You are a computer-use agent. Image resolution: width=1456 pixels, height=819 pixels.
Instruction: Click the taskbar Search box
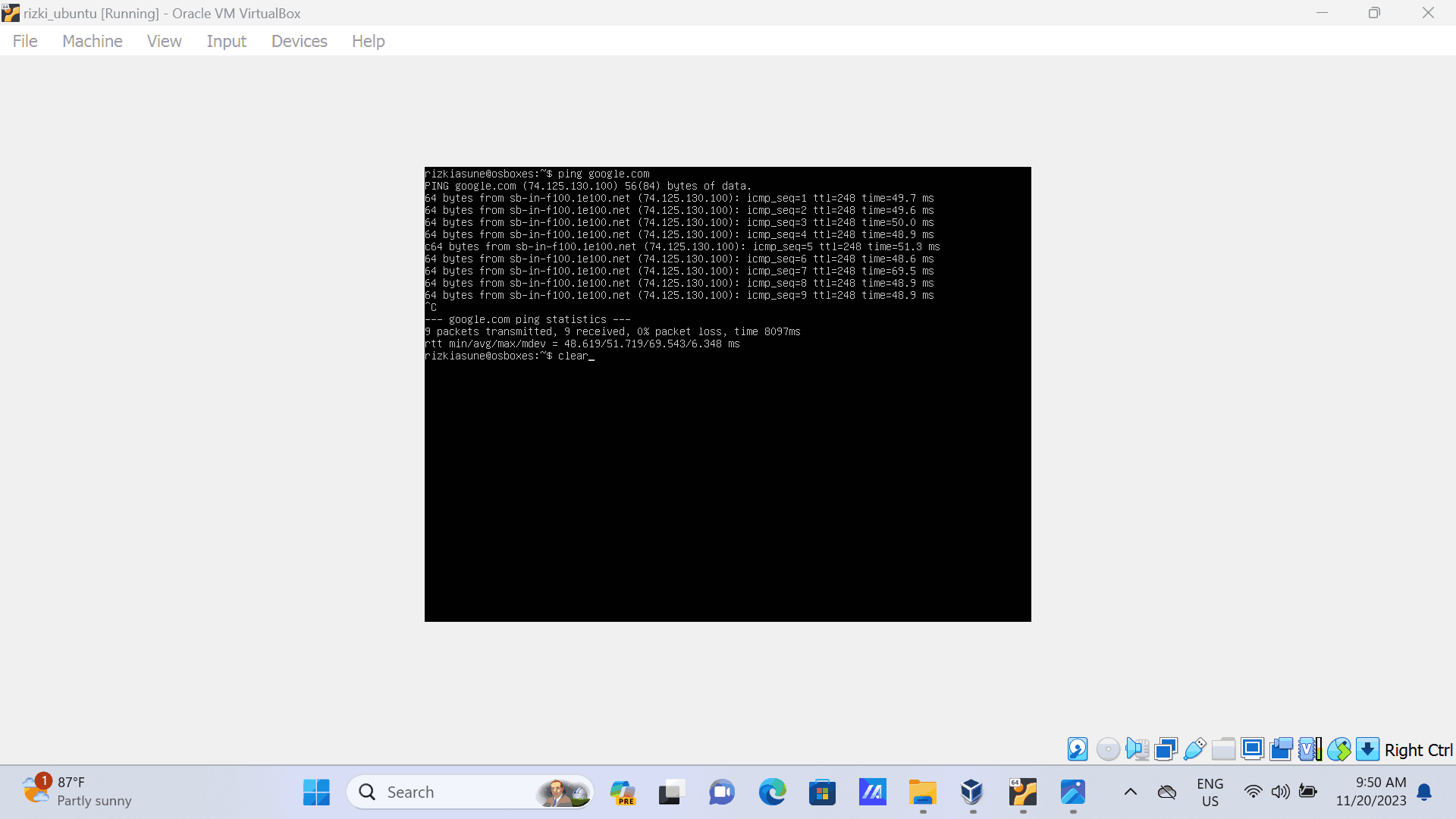pos(470,792)
